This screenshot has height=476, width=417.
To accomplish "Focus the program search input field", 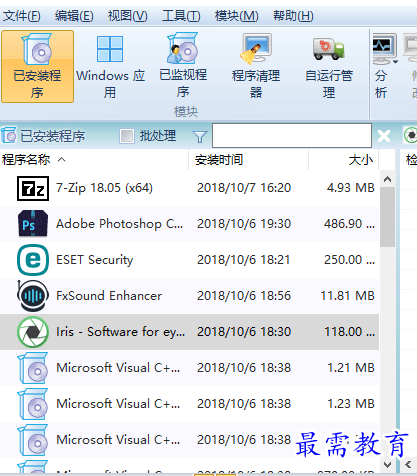I will point(292,135).
